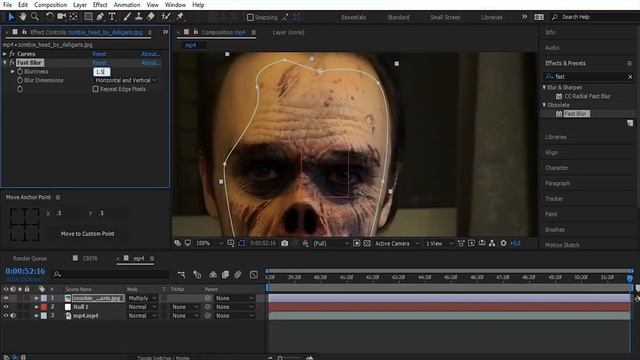Viewport: 640px width, 360px height.
Task: Clear the effects search field
Action: click(x=630, y=77)
